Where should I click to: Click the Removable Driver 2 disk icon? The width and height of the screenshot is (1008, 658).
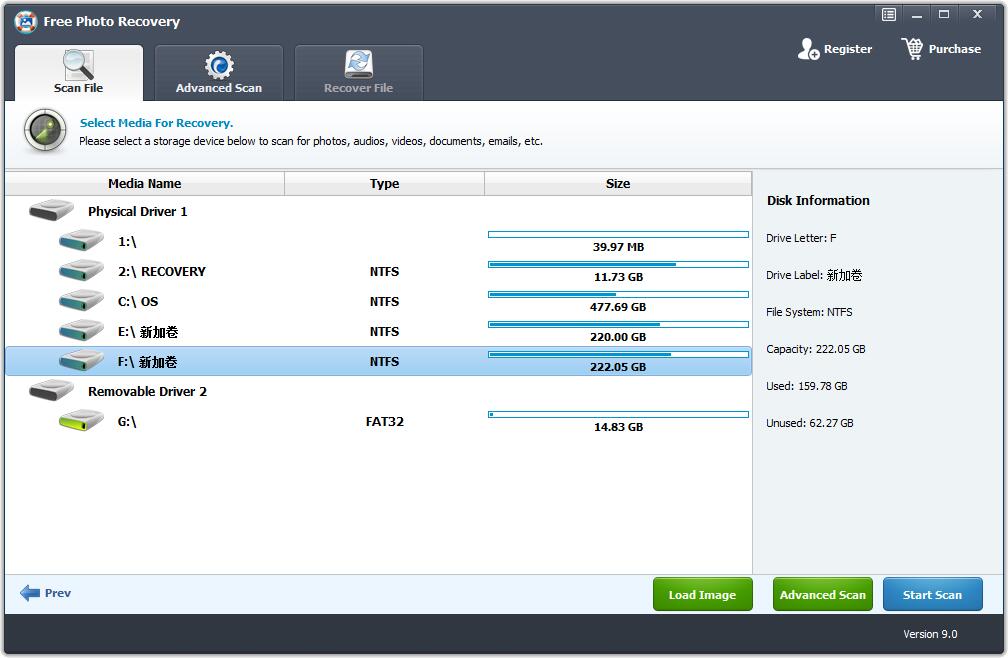point(51,390)
